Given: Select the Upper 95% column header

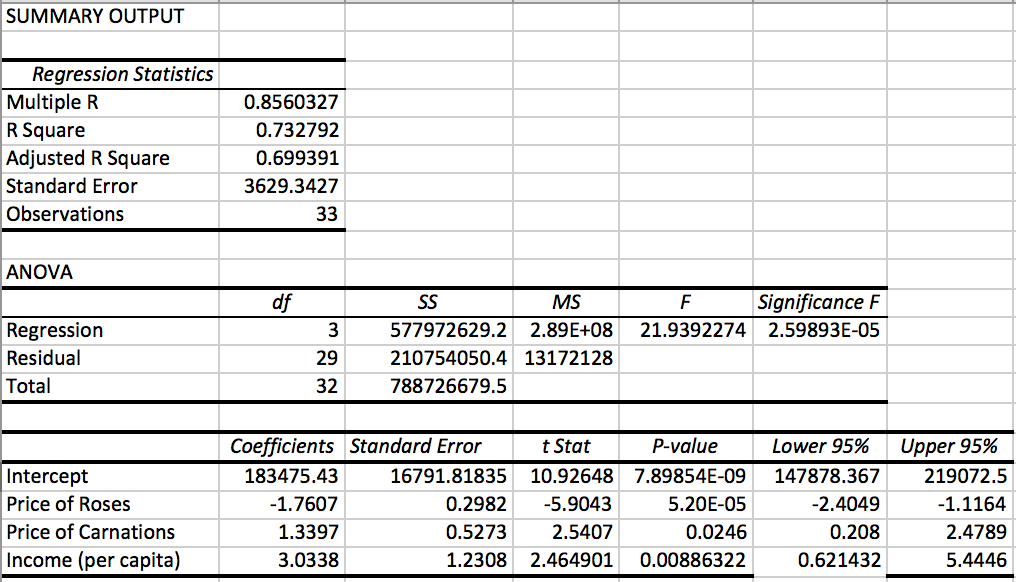Looking at the screenshot, I should click(949, 446).
